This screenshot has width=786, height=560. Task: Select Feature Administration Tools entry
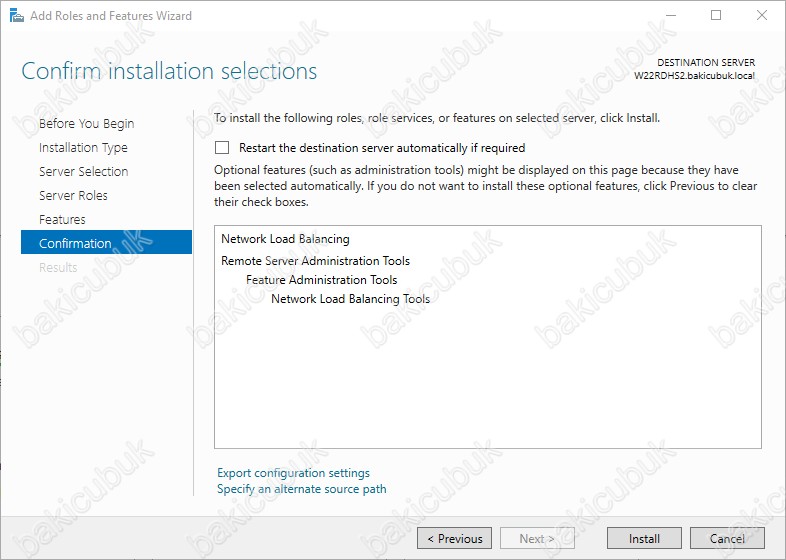click(321, 280)
